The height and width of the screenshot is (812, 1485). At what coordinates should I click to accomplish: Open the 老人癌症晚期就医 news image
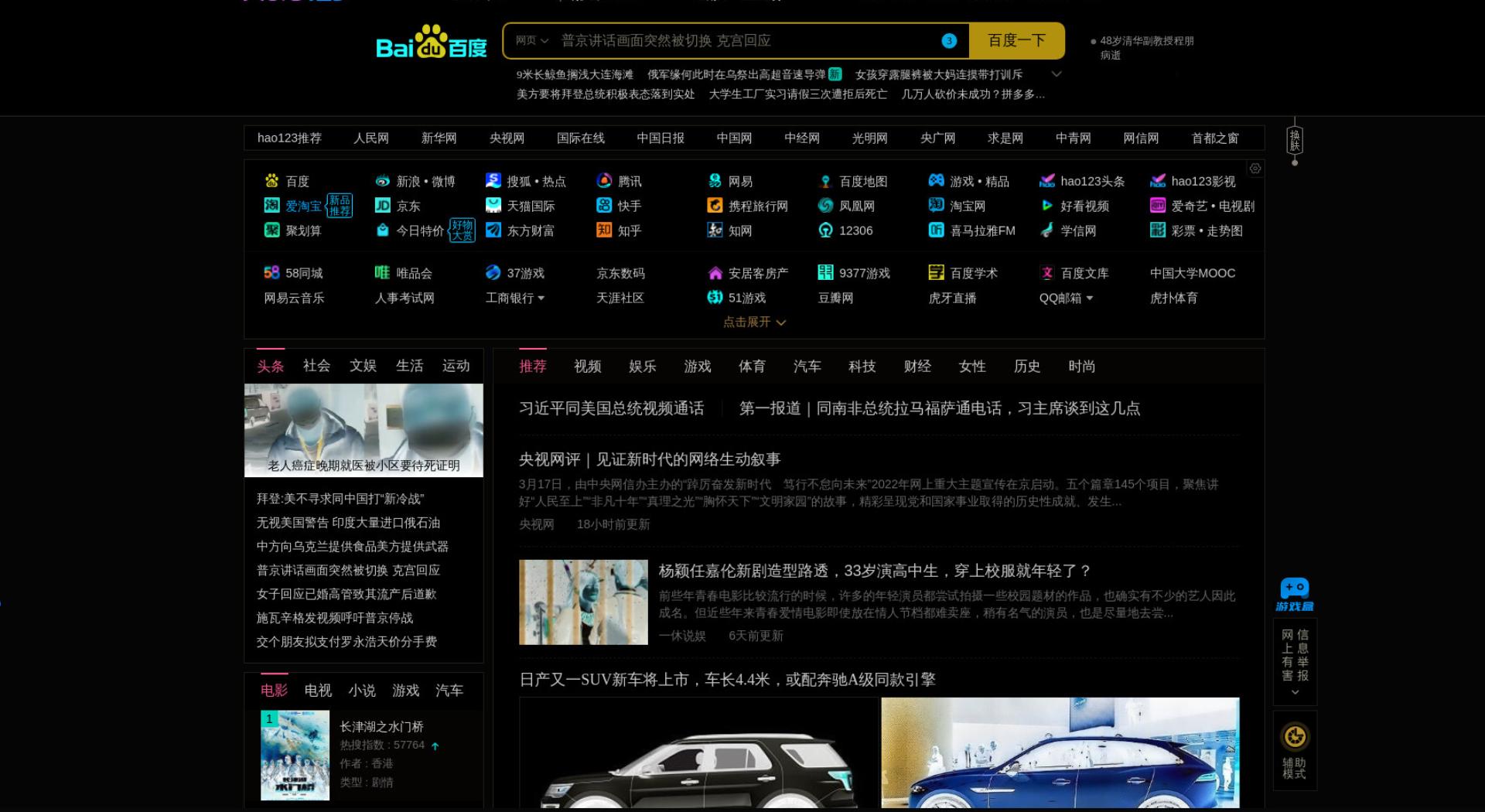364,430
